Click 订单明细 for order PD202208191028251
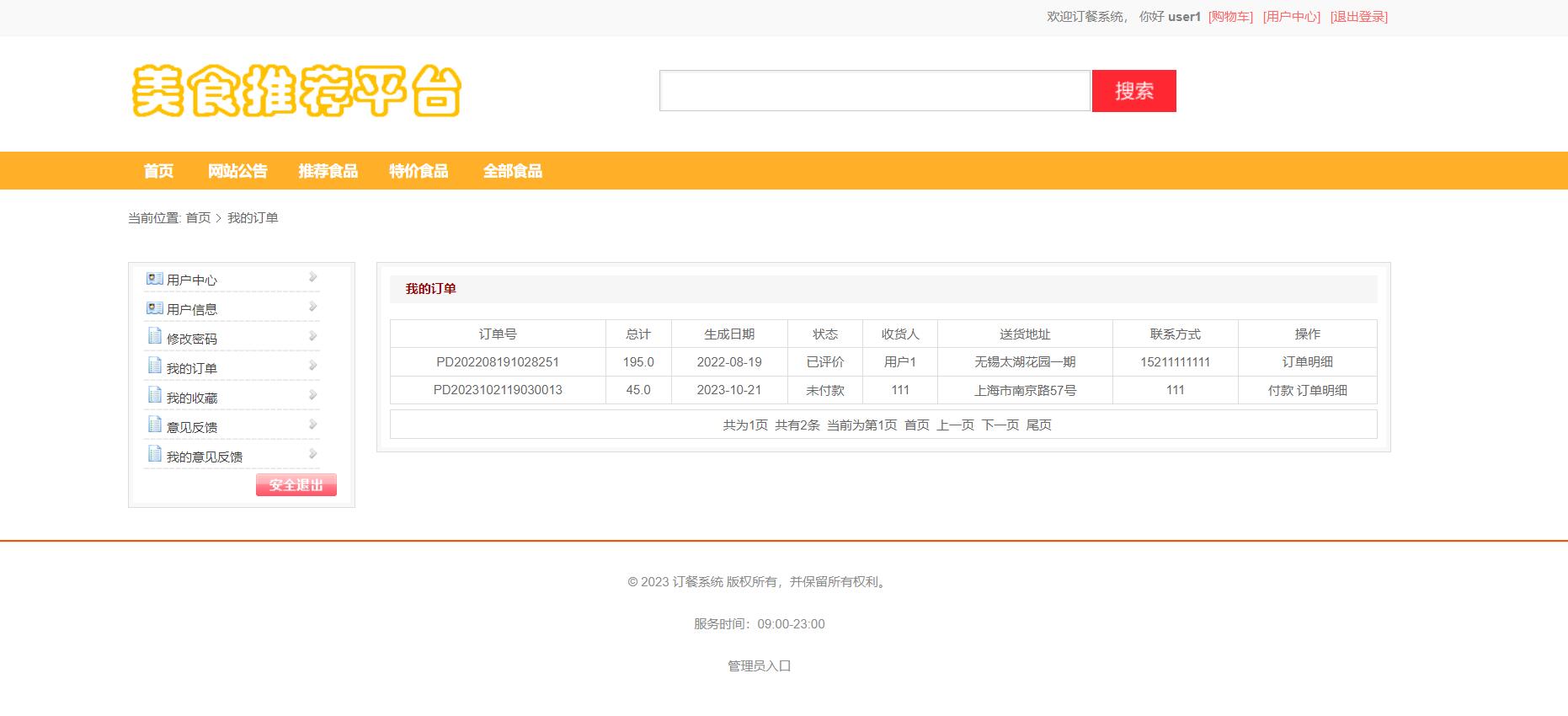 click(x=1308, y=362)
